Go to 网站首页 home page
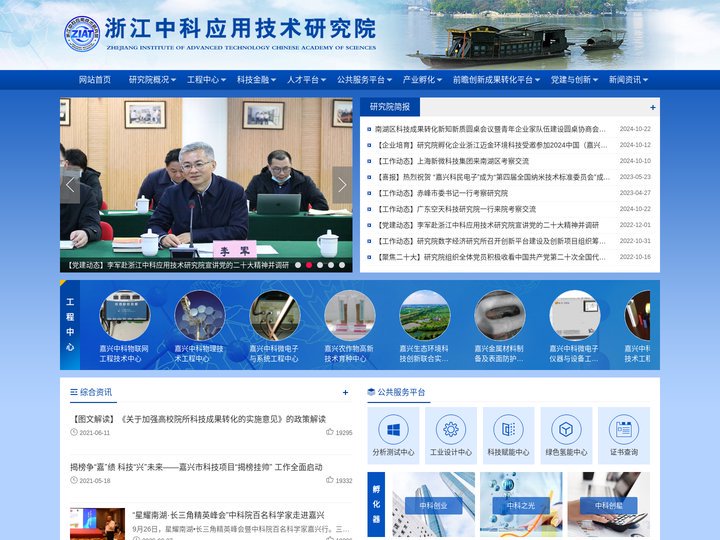The image size is (720, 540). coord(95,80)
